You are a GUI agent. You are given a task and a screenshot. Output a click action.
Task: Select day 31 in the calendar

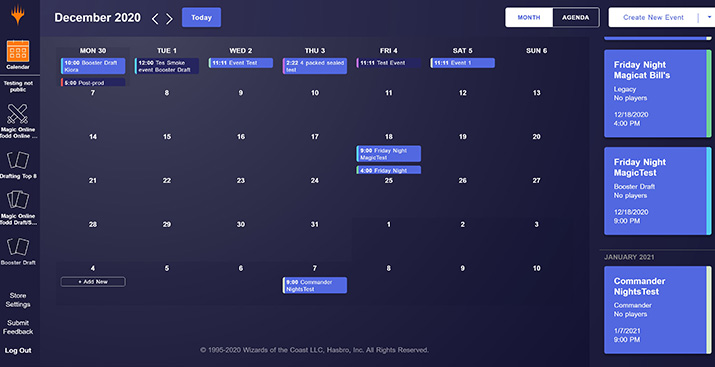pyautogui.click(x=315, y=224)
